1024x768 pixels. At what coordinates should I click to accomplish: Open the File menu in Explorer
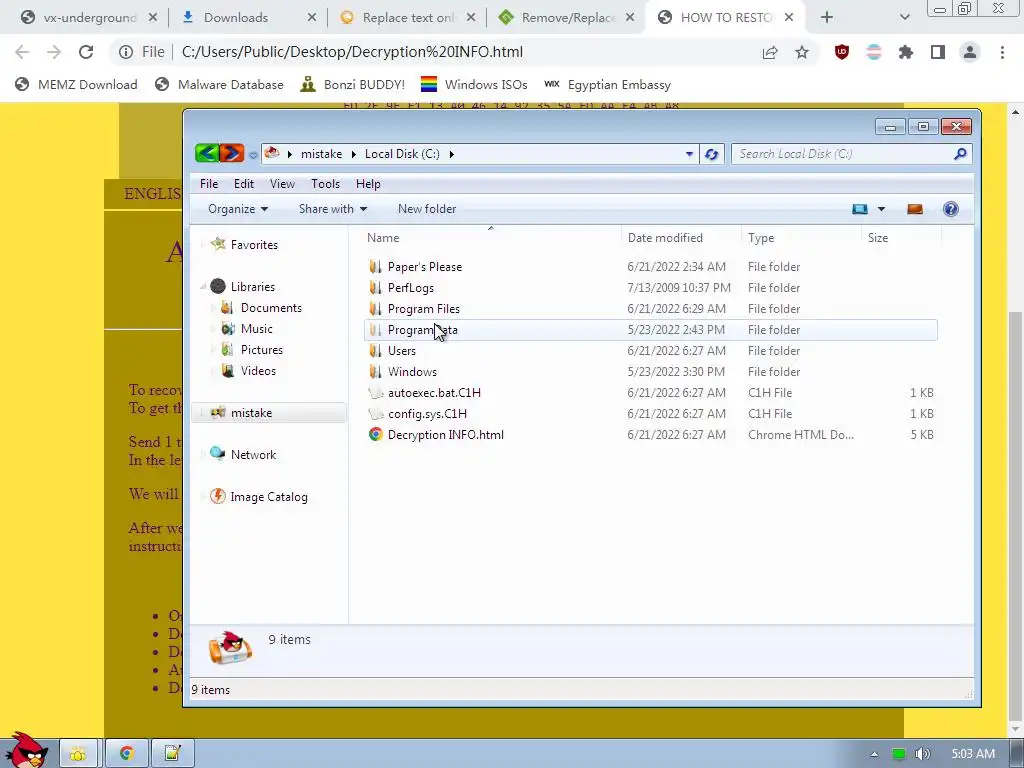[209, 184]
